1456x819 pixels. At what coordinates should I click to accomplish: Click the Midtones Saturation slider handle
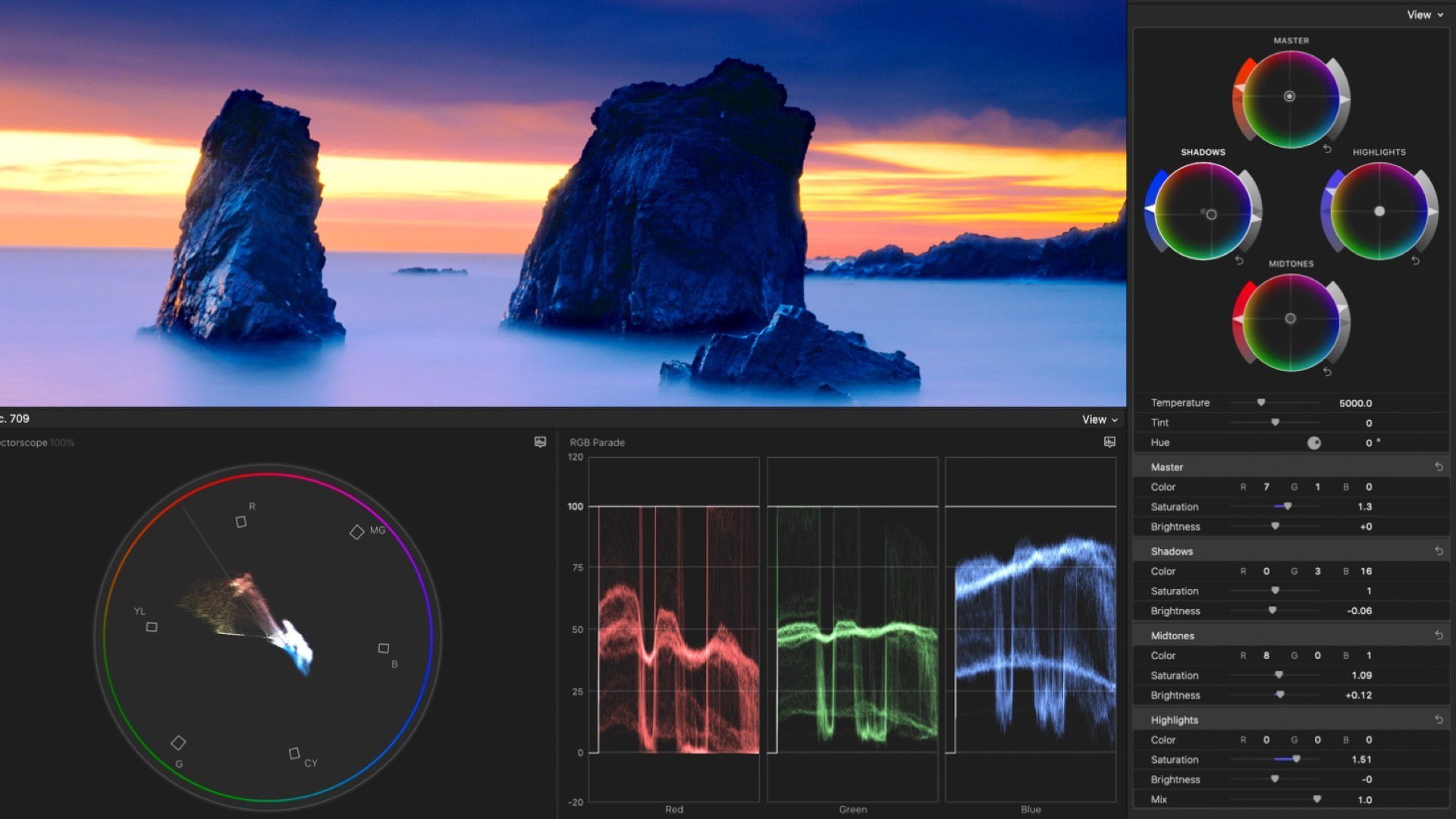click(x=1279, y=675)
